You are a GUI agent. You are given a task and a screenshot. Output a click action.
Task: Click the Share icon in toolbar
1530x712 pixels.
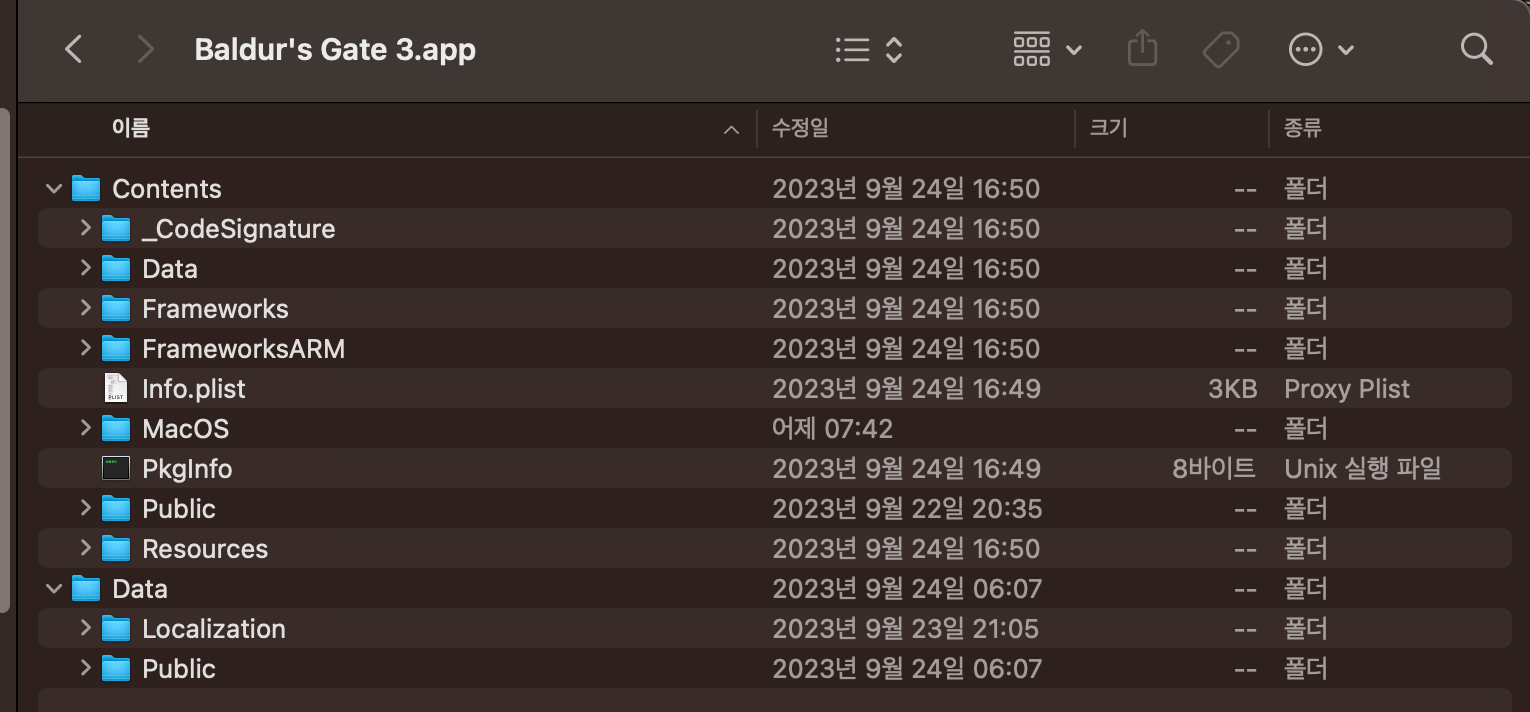pos(1142,48)
